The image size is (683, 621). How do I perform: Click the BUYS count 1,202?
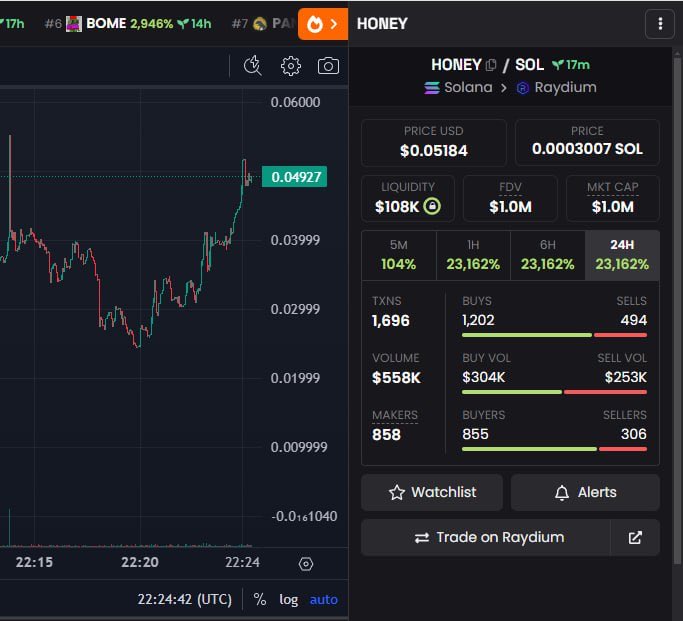click(x=478, y=321)
